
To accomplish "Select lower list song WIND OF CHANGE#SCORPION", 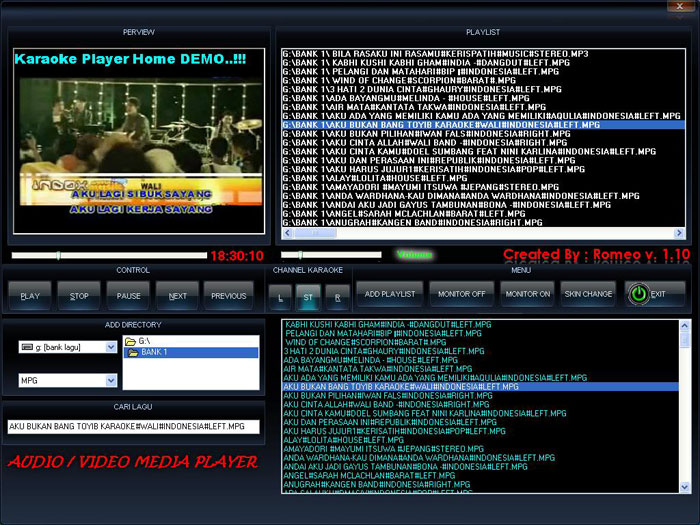I will click(x=481, y=342).
